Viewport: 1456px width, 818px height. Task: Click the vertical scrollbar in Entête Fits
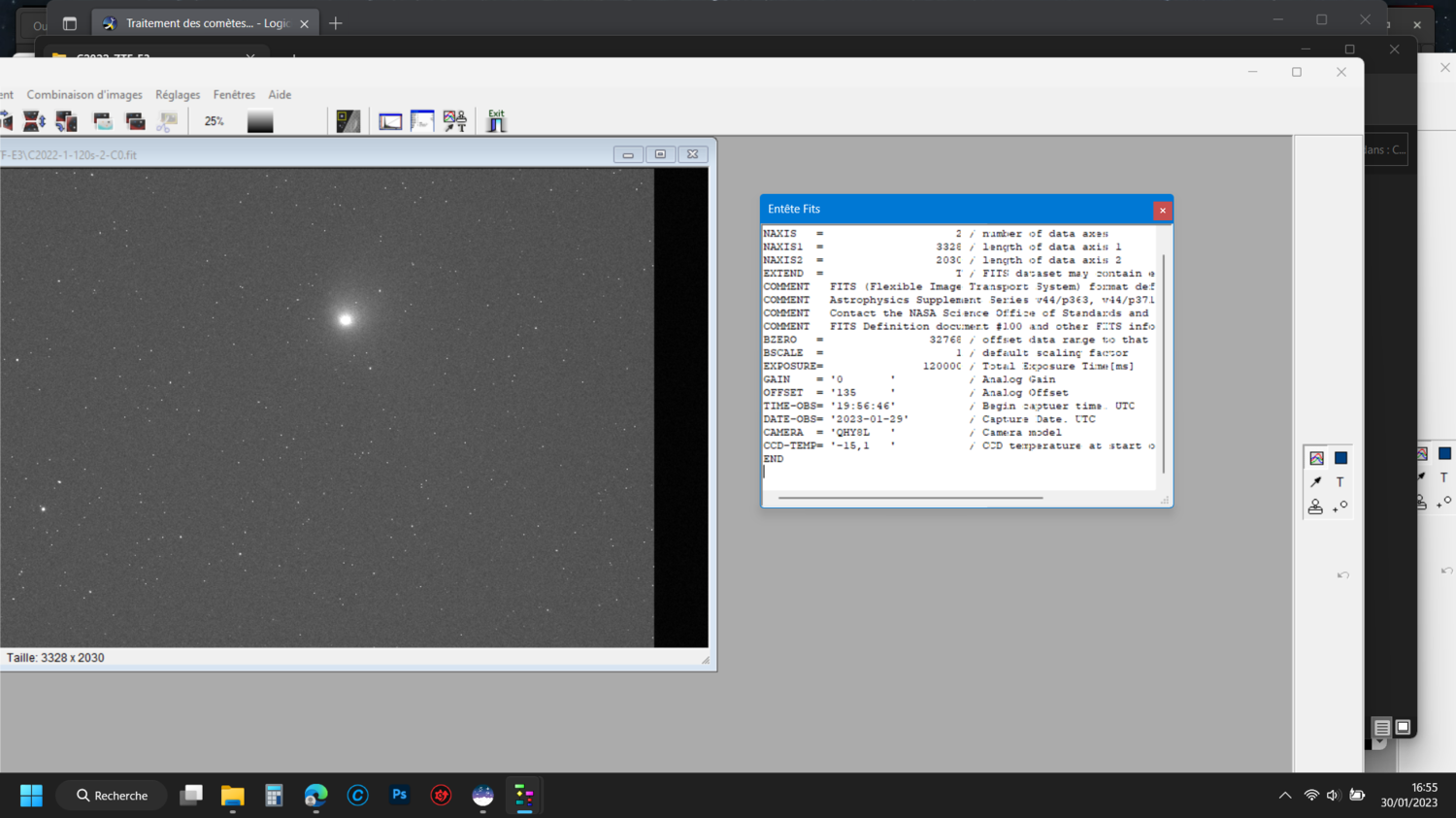pos(1163,364)
